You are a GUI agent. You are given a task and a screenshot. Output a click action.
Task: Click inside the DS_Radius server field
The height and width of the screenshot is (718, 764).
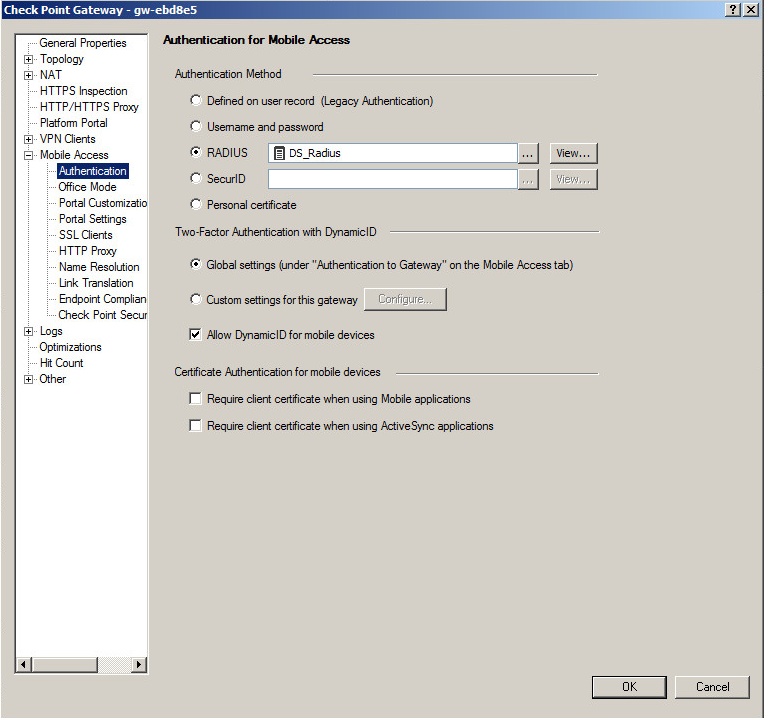(x=400, y=153)
